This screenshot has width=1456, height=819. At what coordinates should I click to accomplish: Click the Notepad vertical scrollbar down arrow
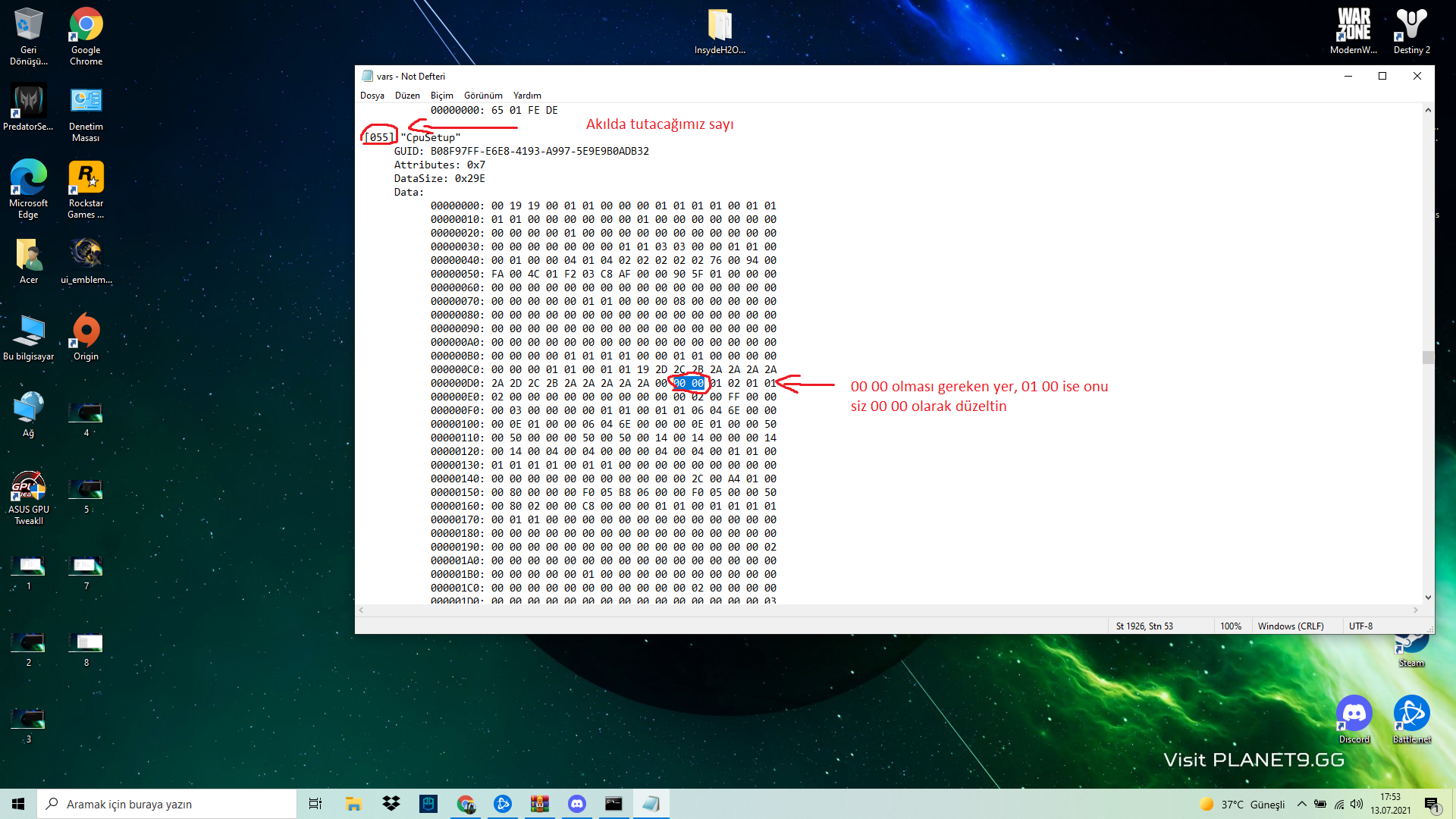(1428, 598)
